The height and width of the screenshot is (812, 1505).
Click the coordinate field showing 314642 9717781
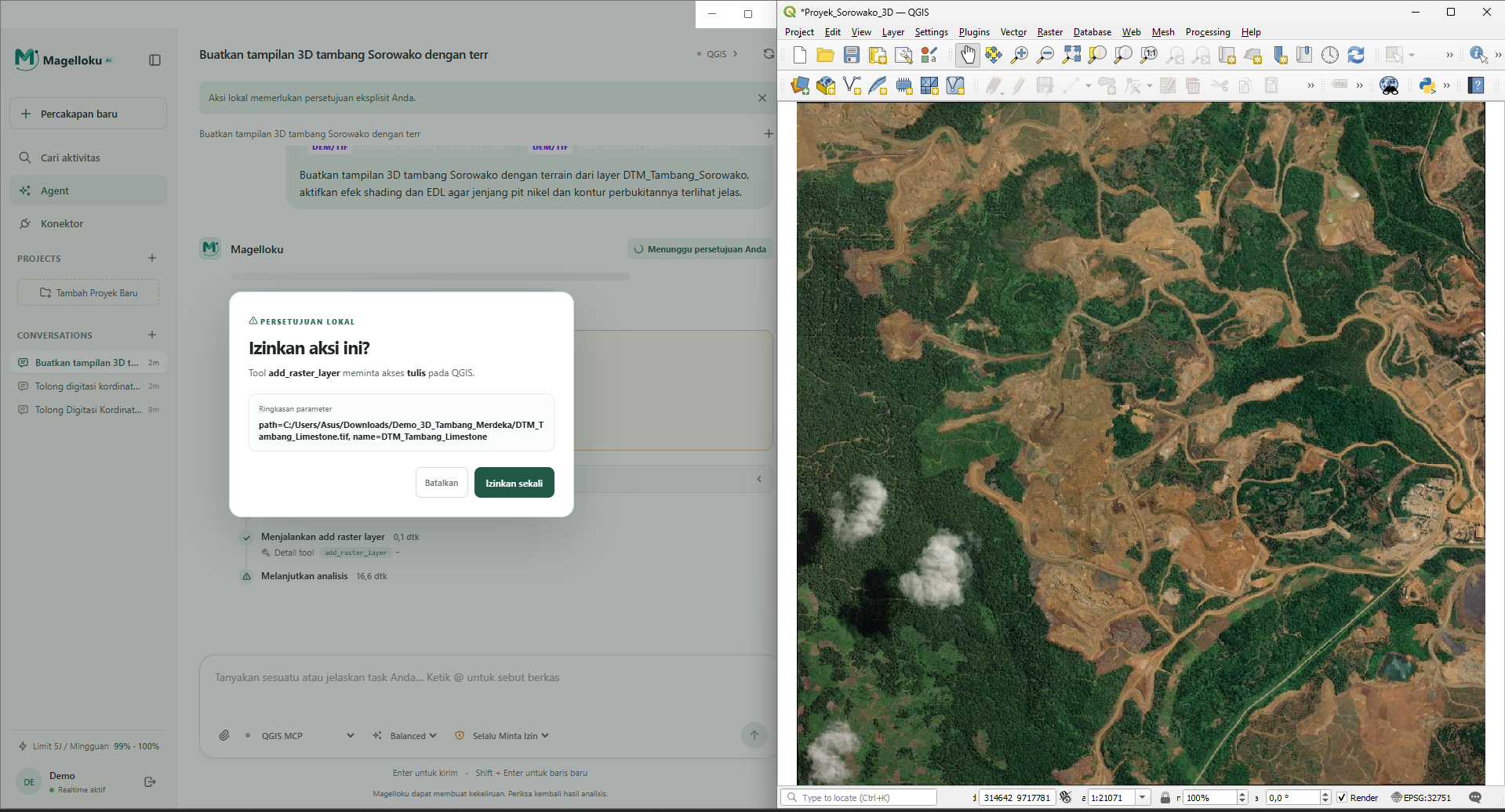click(1016, 798)
